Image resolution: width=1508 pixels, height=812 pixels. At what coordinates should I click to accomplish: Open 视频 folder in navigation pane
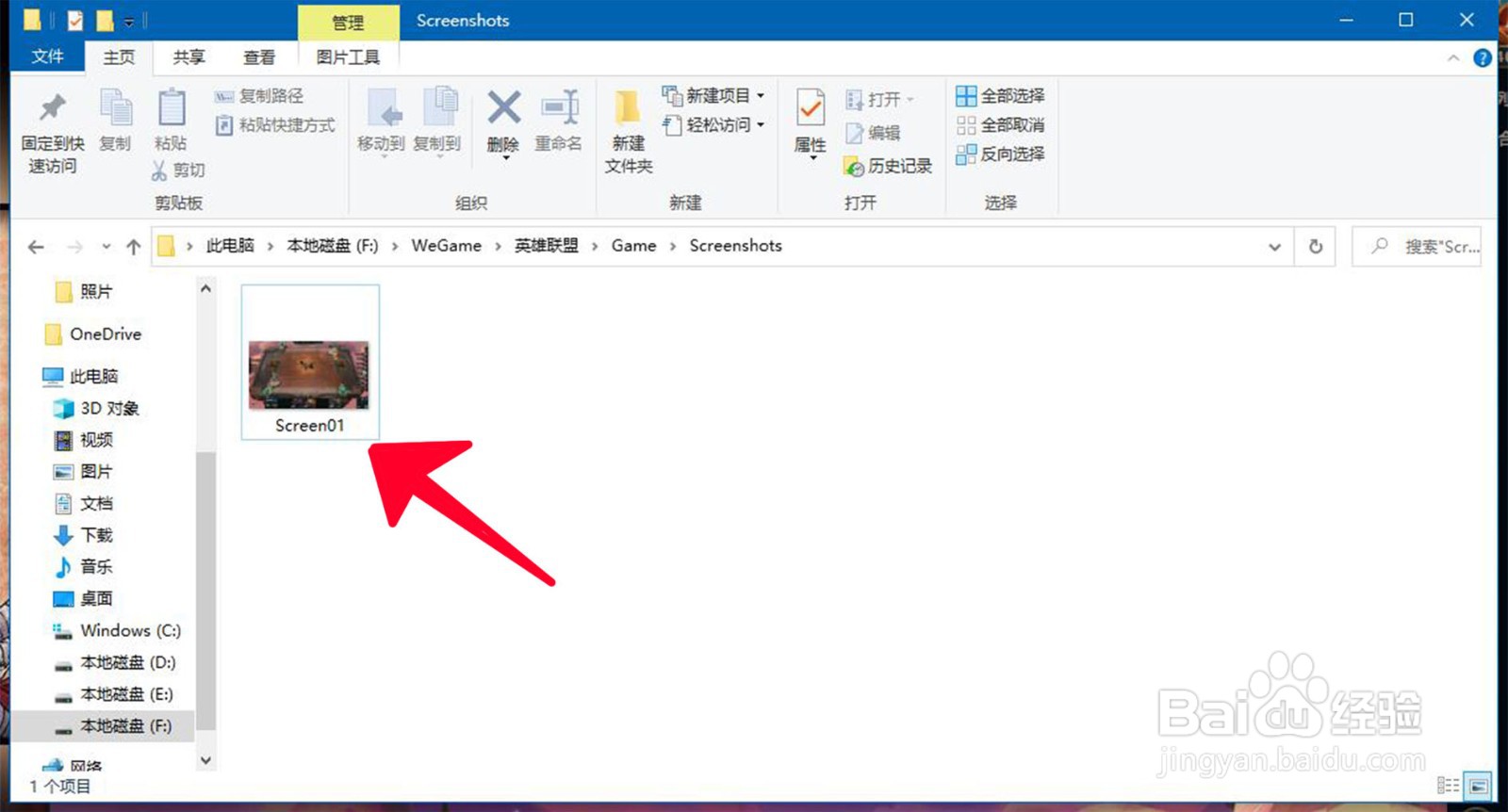click(x=83, y=440)
